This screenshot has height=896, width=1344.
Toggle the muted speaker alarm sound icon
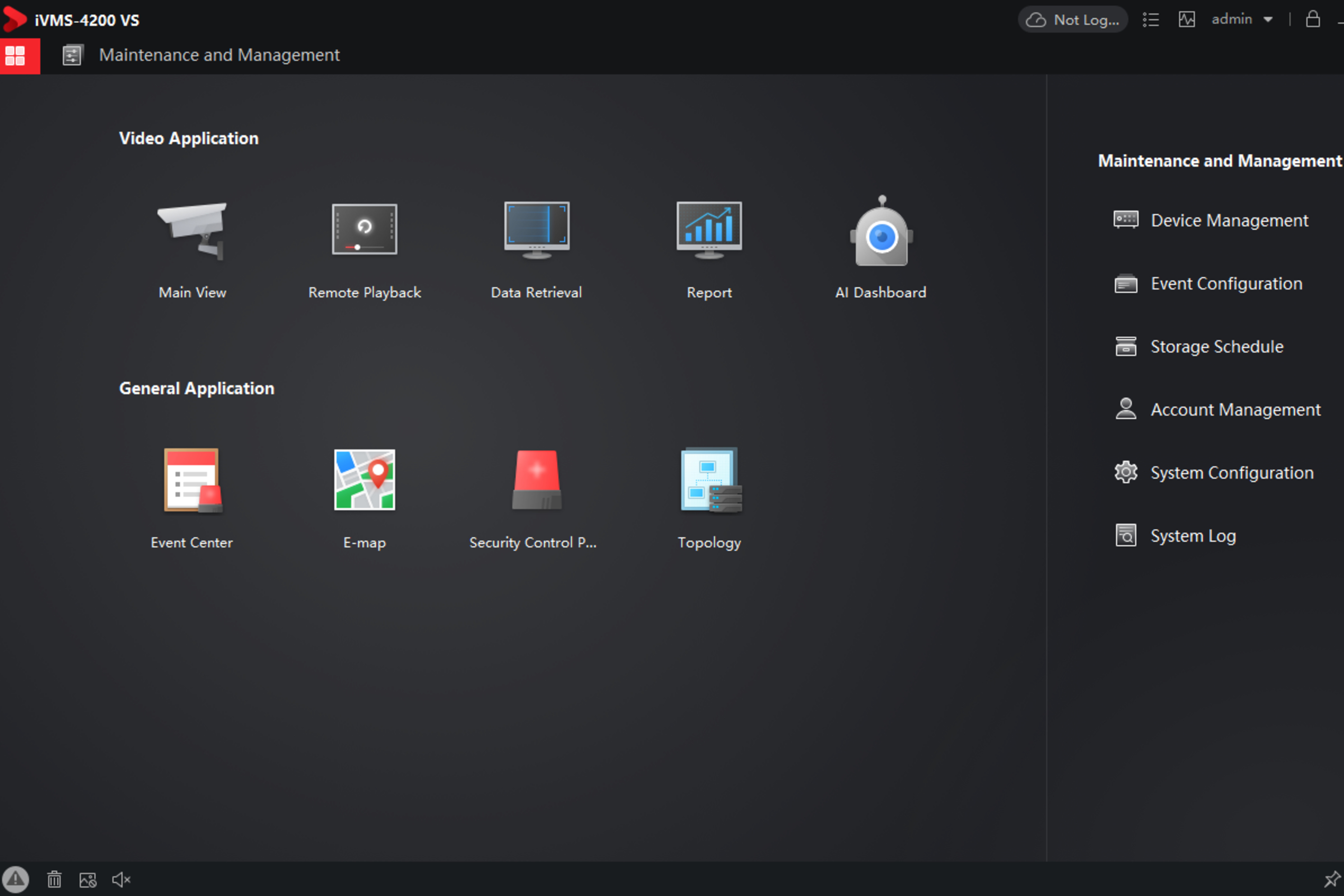(121, 879)
